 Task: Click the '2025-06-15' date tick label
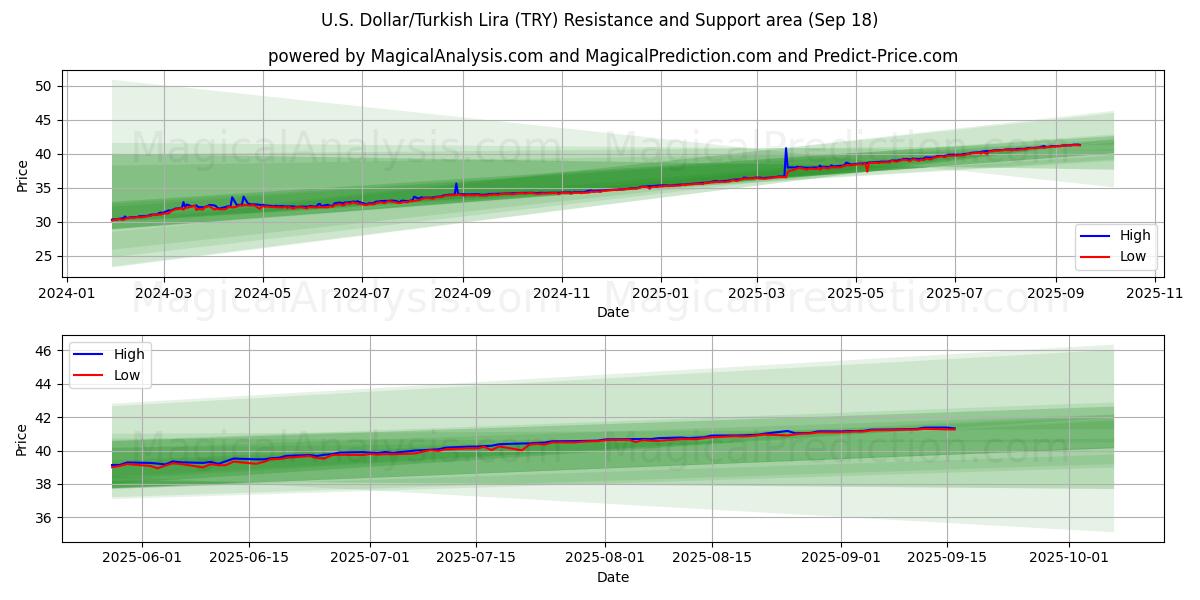248,558
